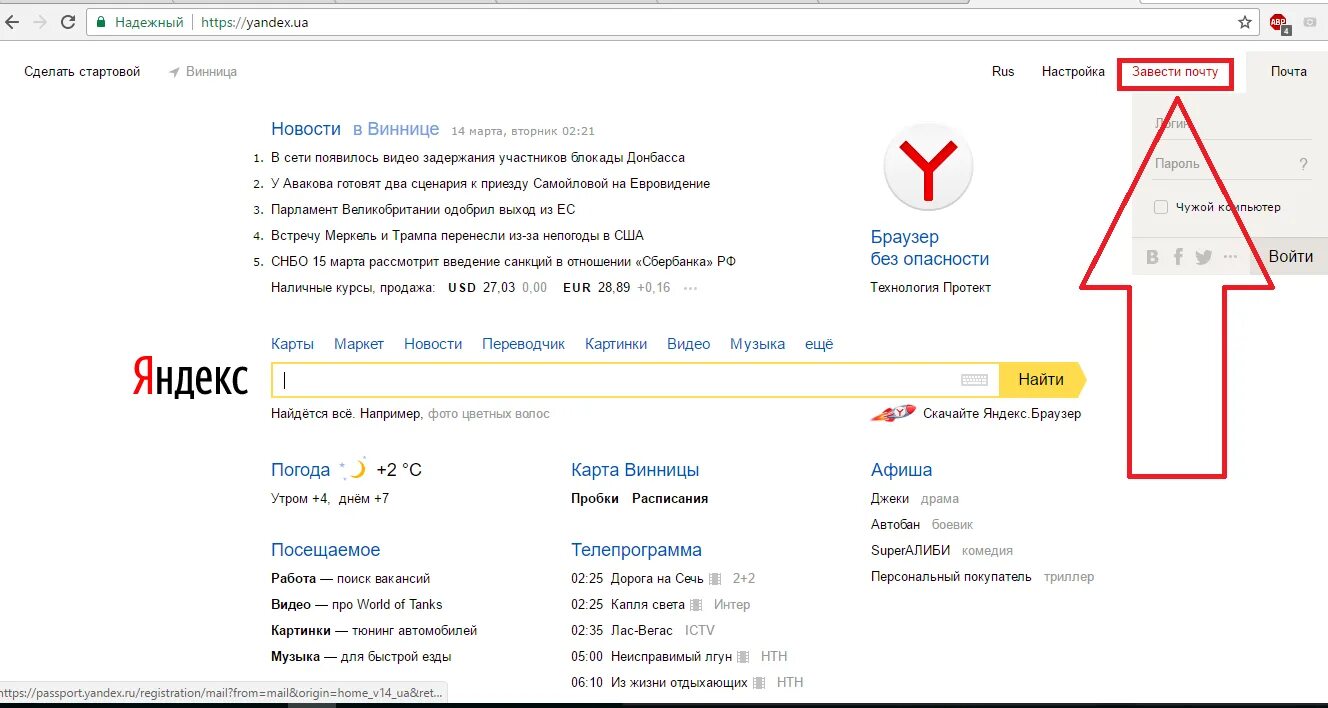1328x708 pixels.
Task: Open news about Меркель и Трампа
Action: coord(457,236)
